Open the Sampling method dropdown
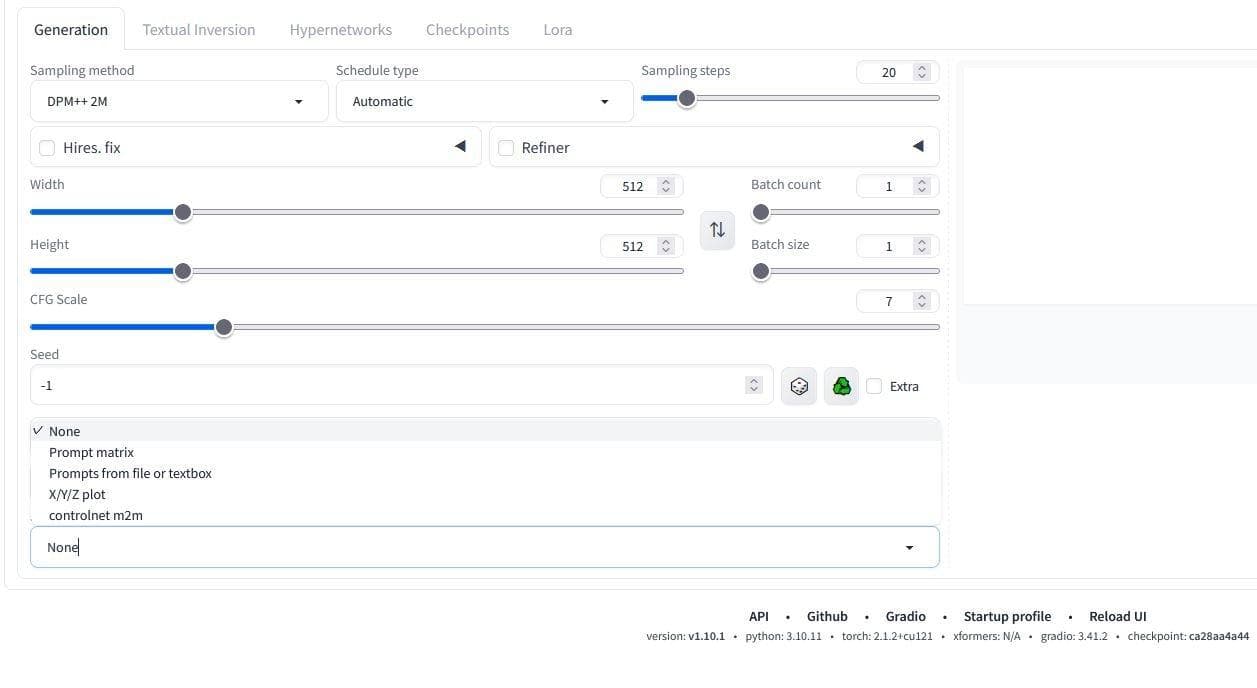The width and height of the screenshot is (1257, 688). (x=179, y=101)
